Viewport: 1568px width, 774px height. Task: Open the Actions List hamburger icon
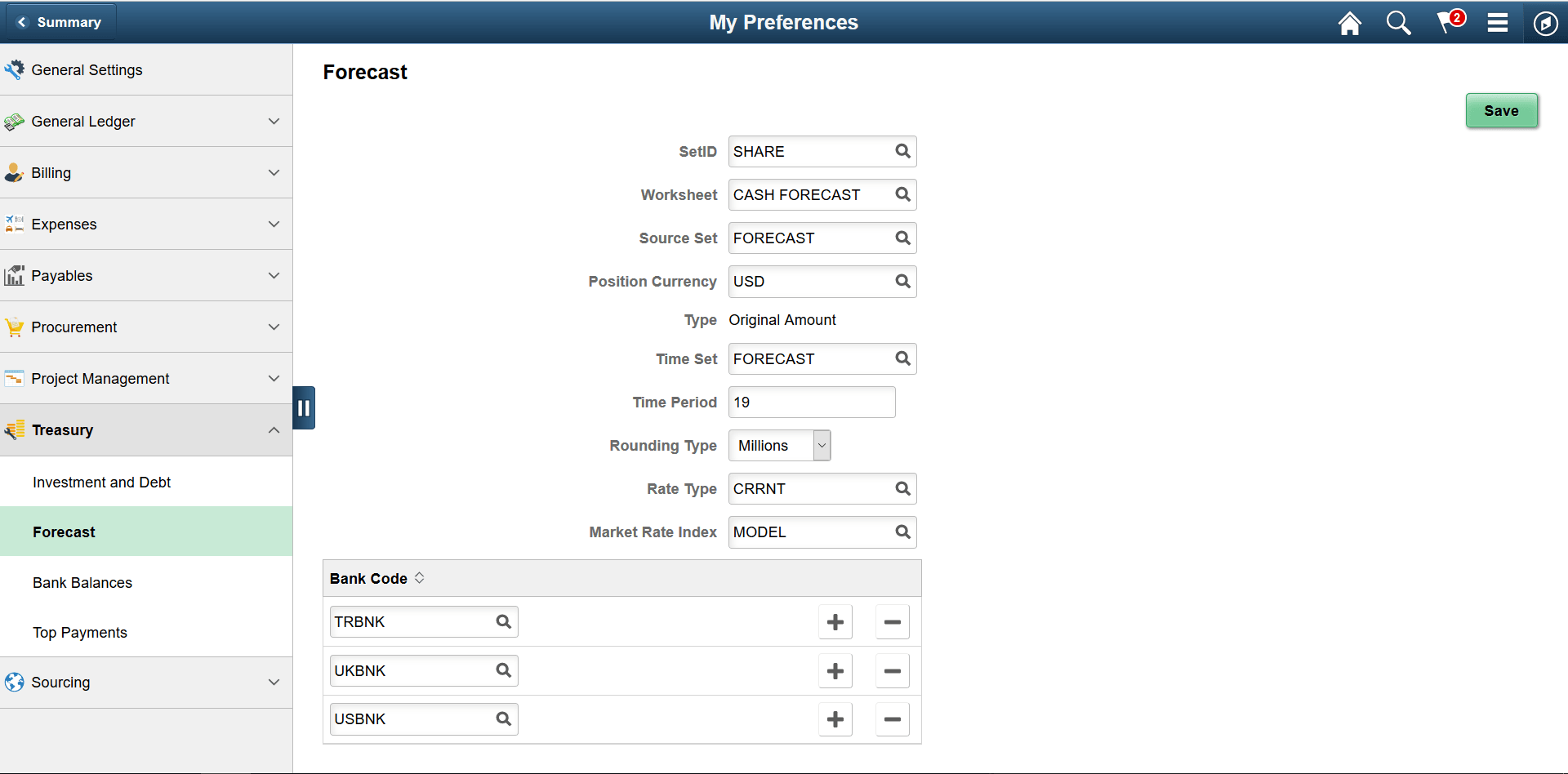[x=1498, y=23]
